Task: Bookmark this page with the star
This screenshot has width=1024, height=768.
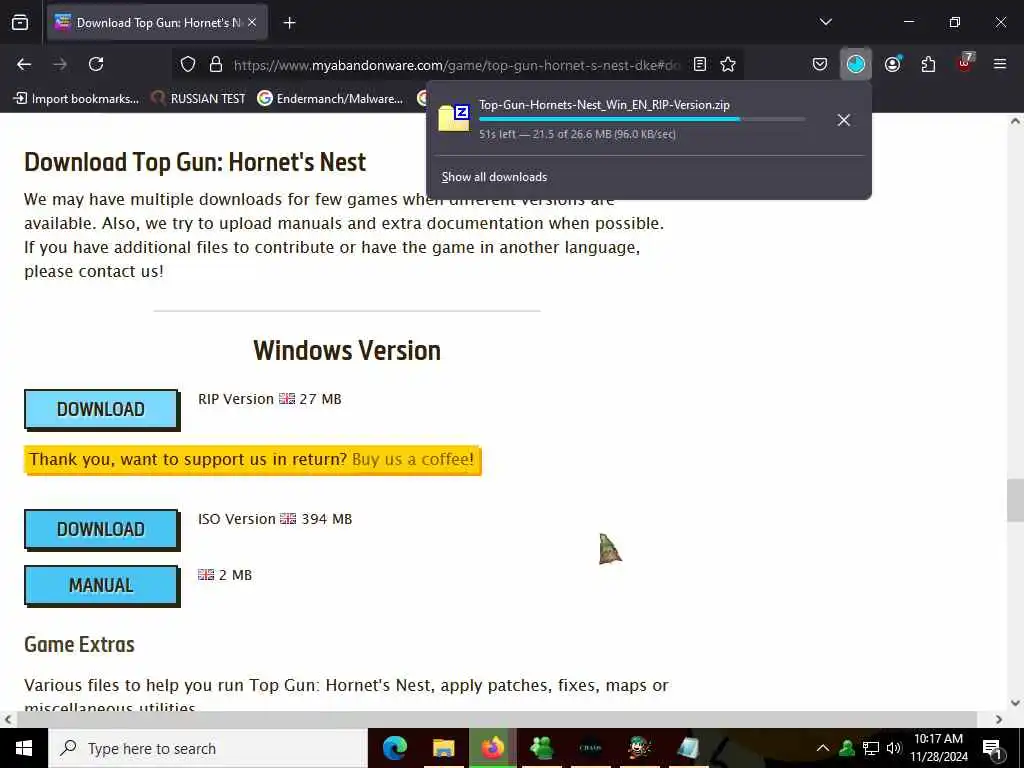Action: tap(728, 64)
